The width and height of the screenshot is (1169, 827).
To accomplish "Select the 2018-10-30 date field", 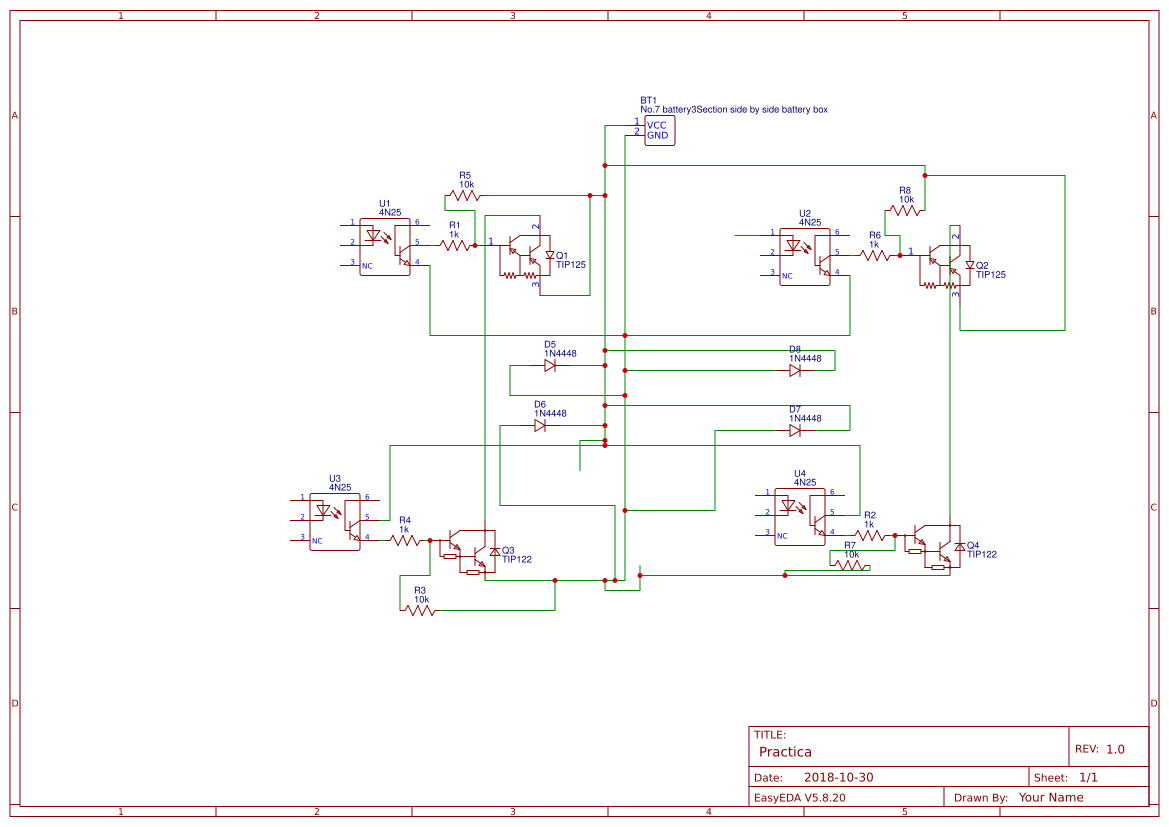I will pyautogui.click(x=838, y=774).
